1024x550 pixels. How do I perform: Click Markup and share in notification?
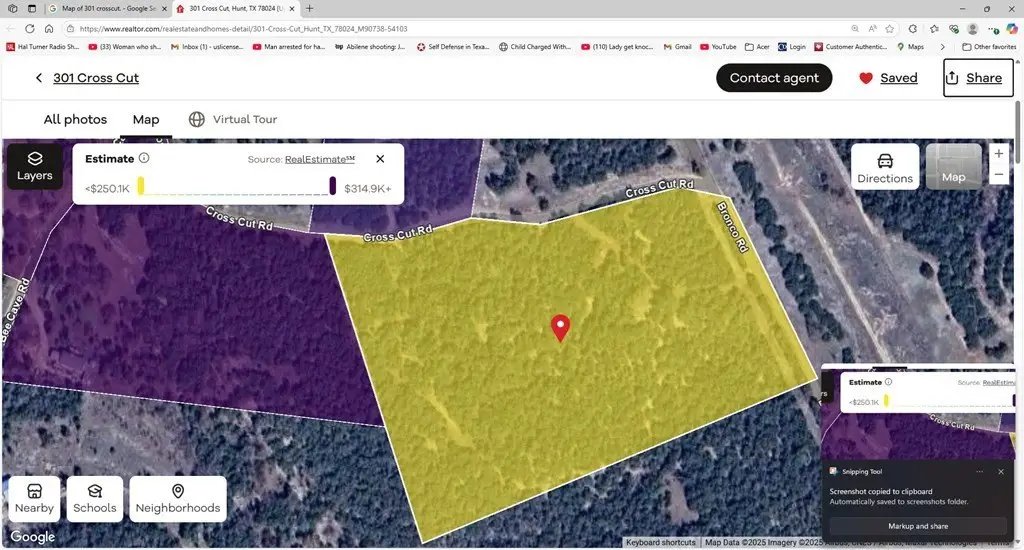point(917,526)
